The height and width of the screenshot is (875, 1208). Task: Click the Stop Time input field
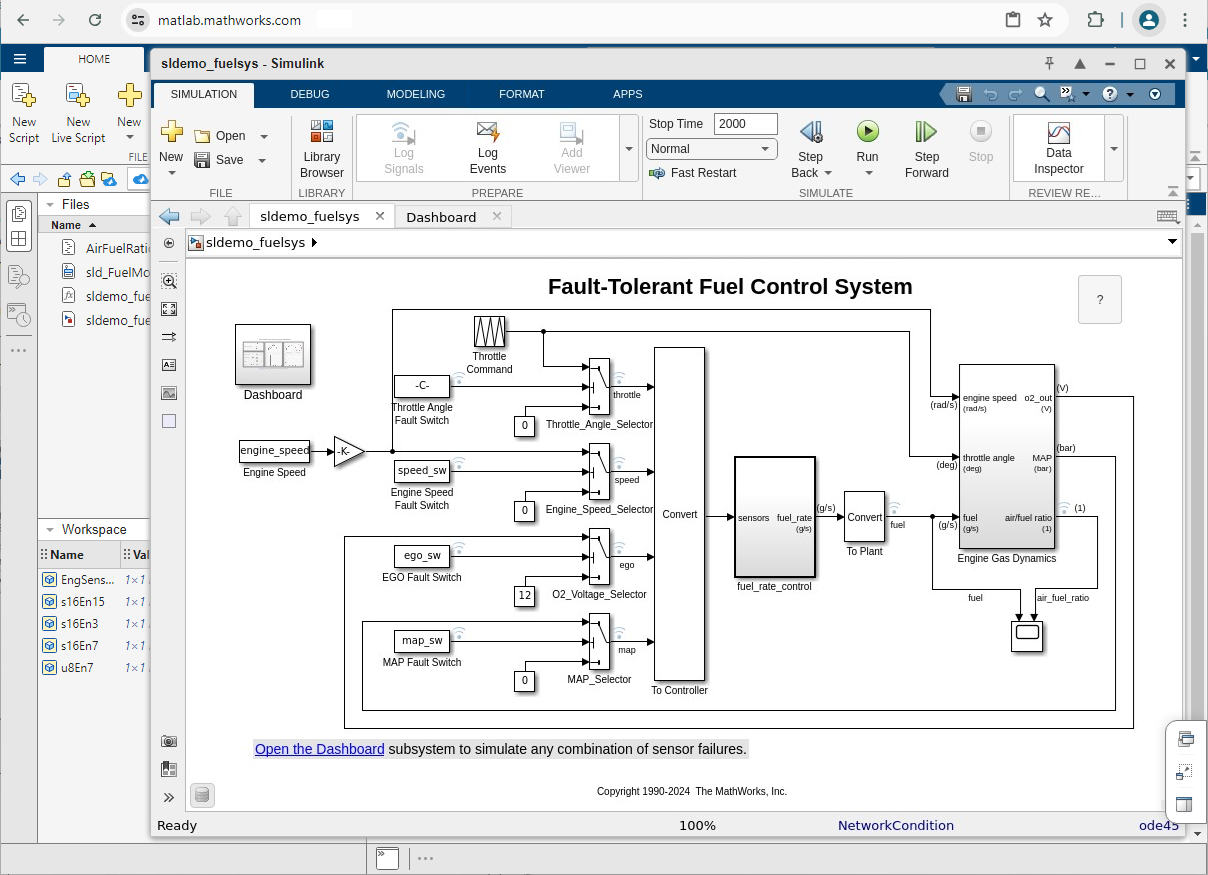(745, 124)
